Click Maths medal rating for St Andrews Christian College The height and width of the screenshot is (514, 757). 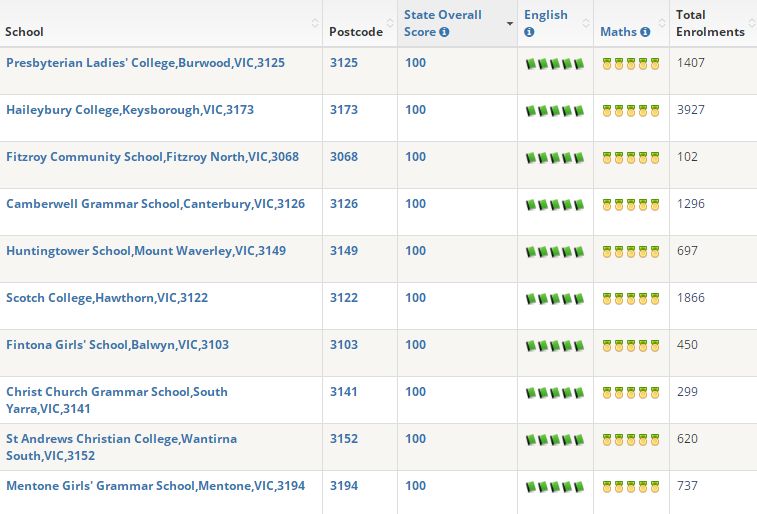[631, 440]
